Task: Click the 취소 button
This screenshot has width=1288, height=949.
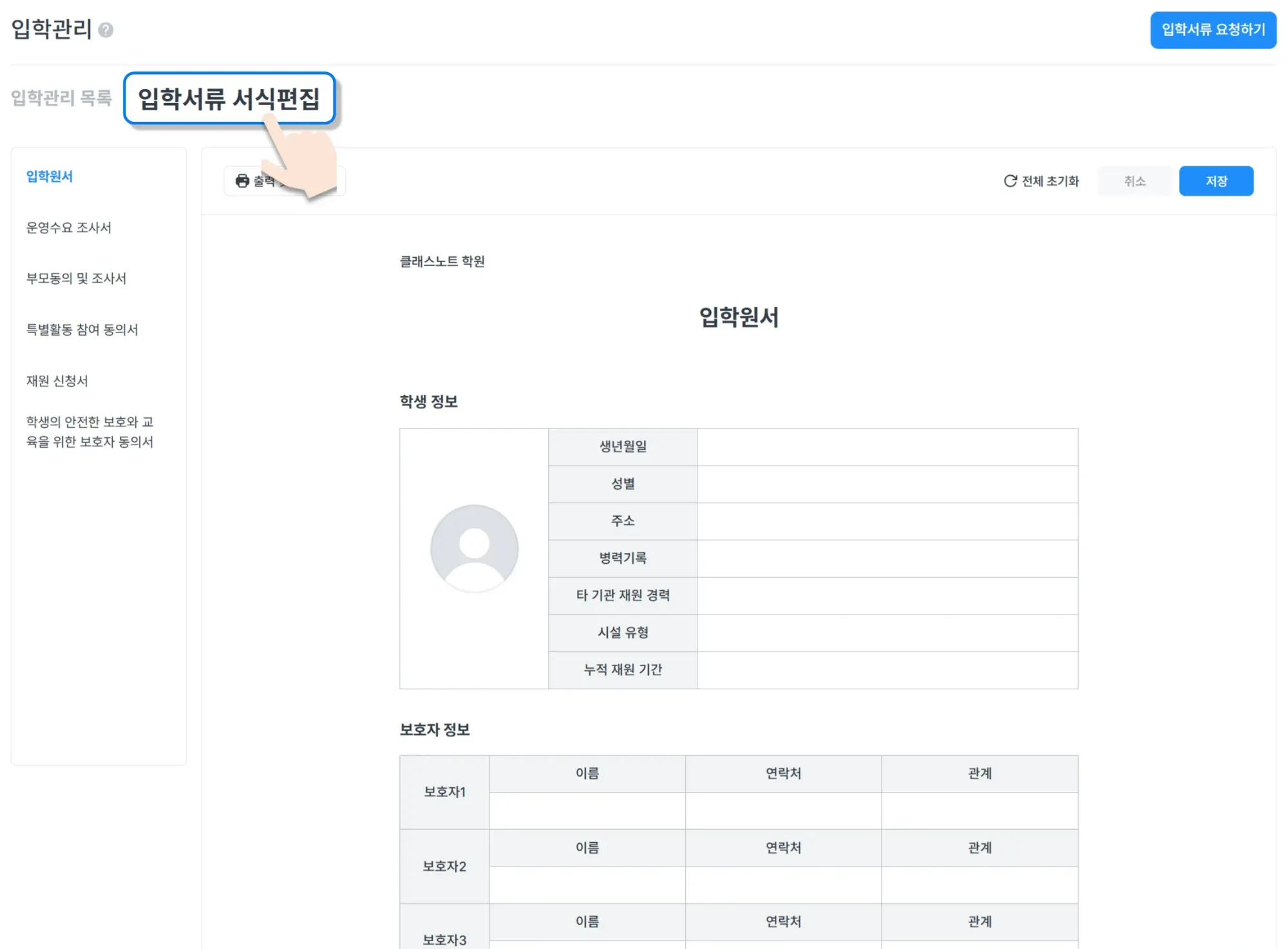Action: tap(1134, 181)
